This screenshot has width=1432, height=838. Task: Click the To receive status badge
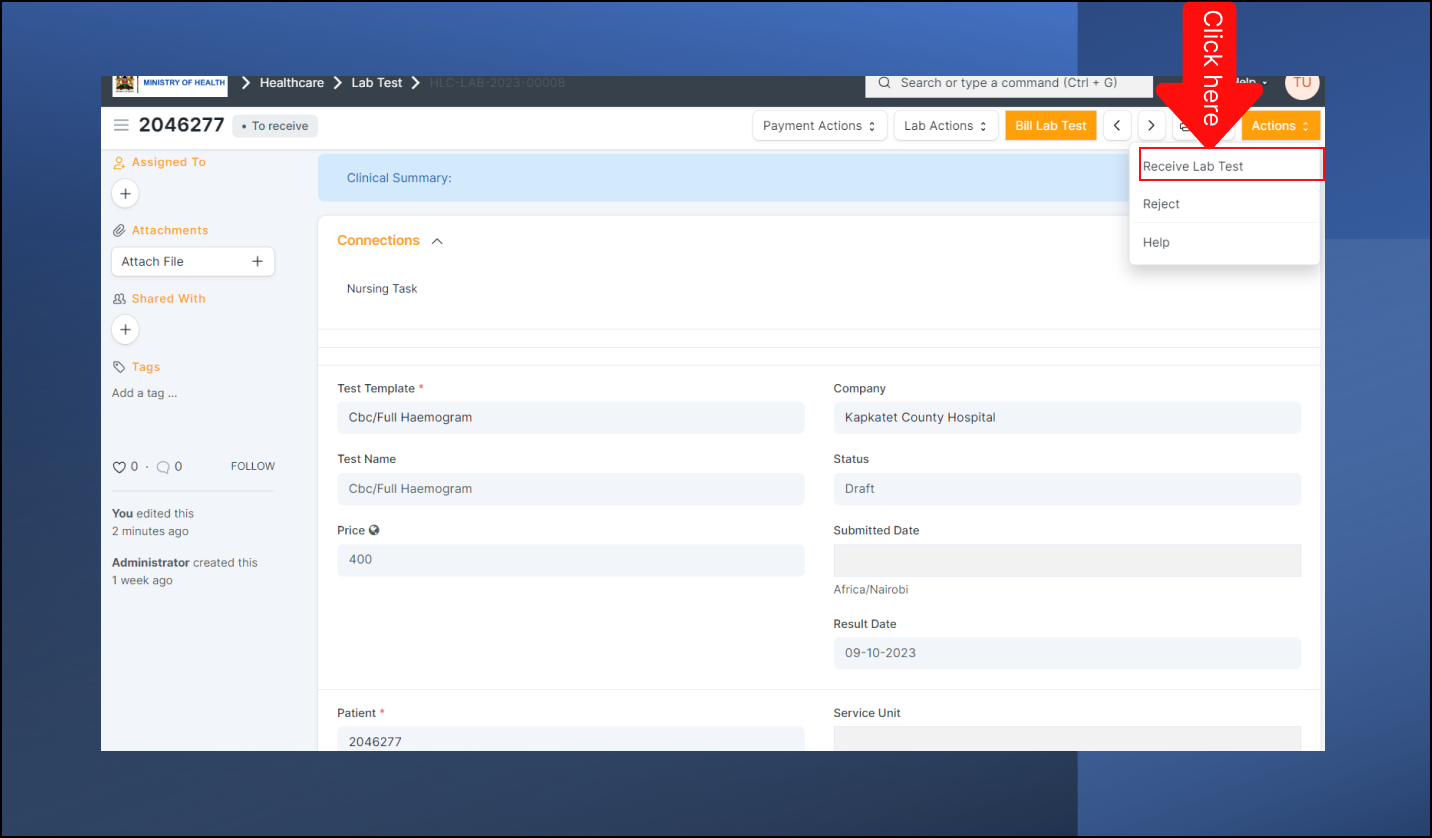275,126
